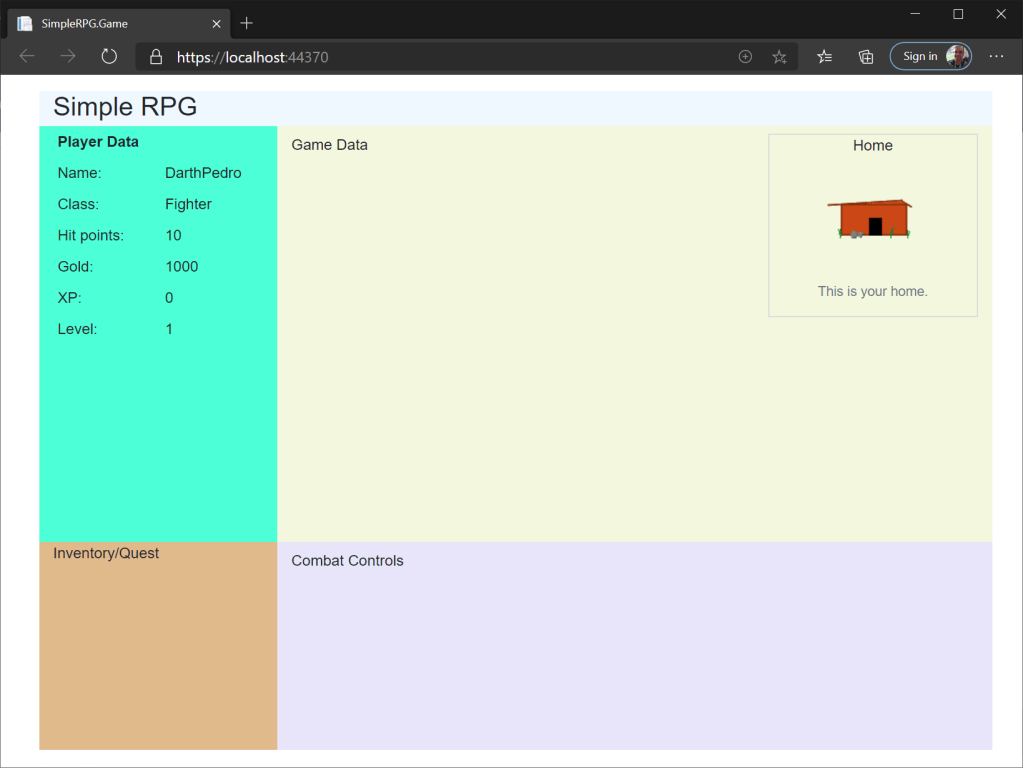Screen dimensions: 1023x768
Task: Click the player name DarthPedro
Action: pos(203,173)
